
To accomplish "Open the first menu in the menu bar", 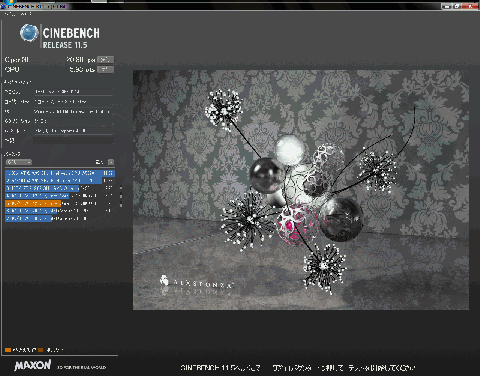I will 10,14.
